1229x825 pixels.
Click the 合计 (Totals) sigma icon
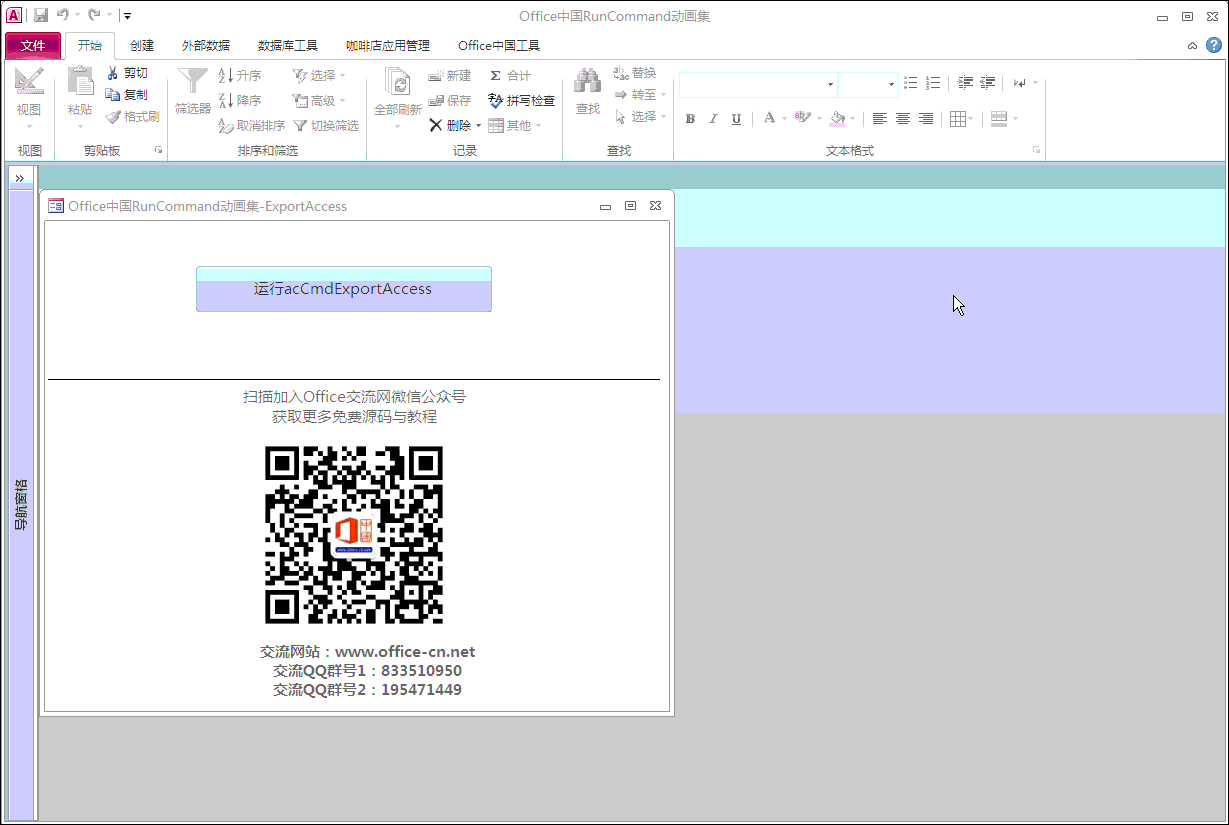coord(495,76)
